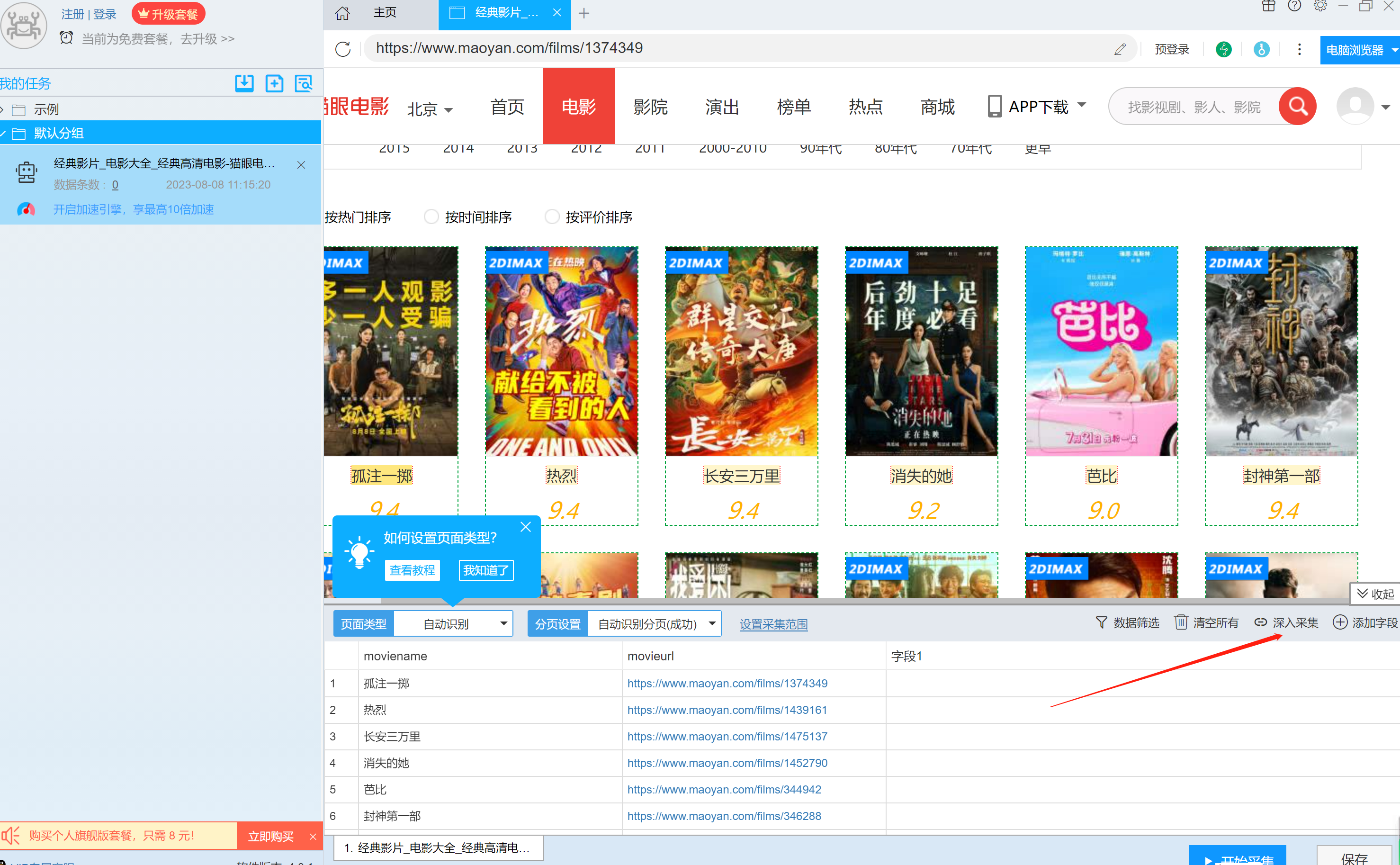Open the 北京 city dropdown
The image size is (1400, 865).
(430, 109)
